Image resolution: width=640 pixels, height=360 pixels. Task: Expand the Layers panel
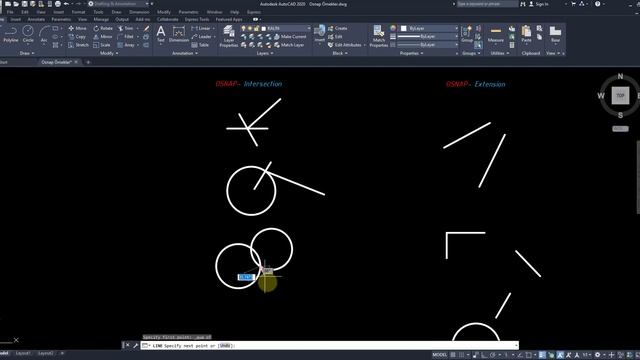pyautogui.click(x=265, y=53)
